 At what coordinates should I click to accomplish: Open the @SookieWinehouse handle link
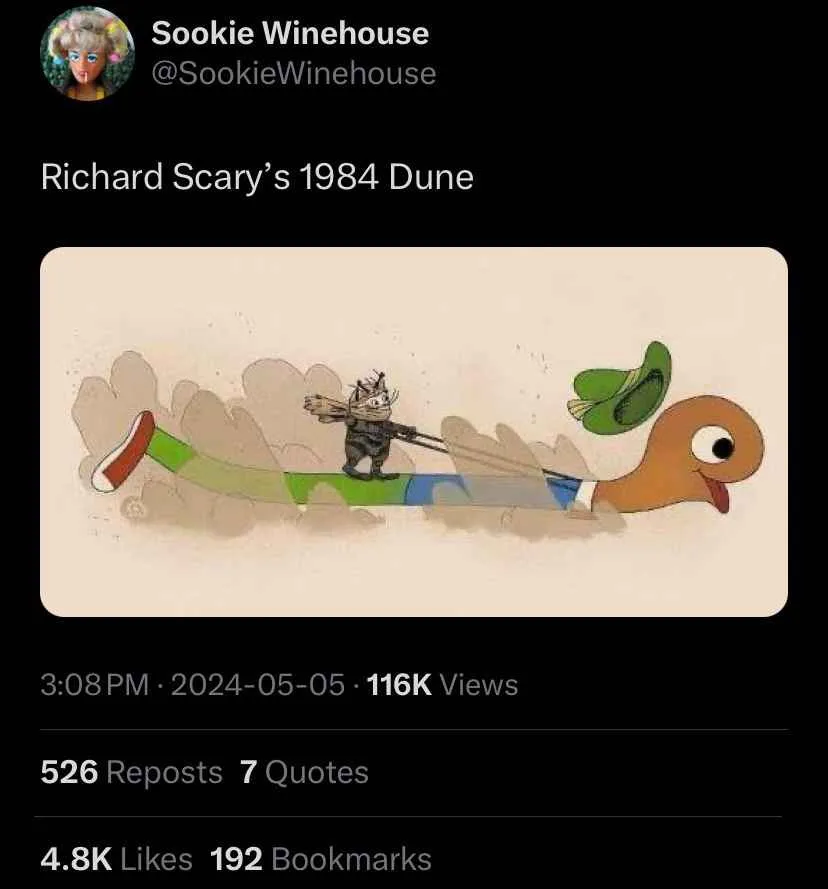pyautogui.click(x=294, y=74)
